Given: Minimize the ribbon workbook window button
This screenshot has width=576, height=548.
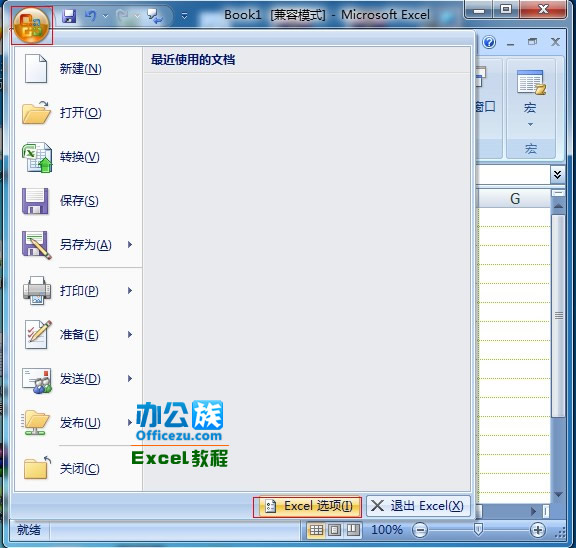Looking at the screenshot, I should (511, 43).
